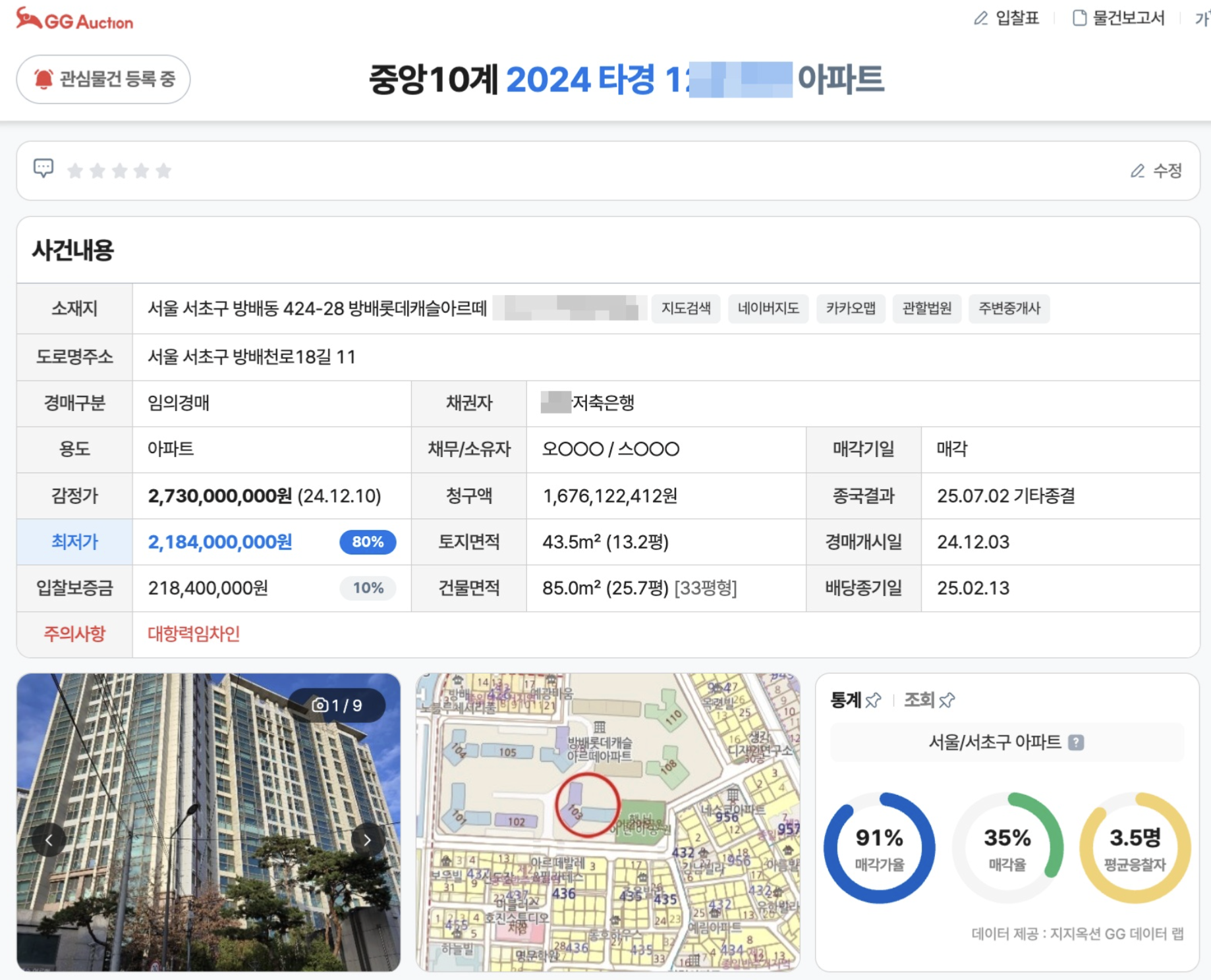Viewport: 1211px width, 980px height.
Task: Click the 1,676,122,412원 claim amount
Action: [x=610, y=496]
